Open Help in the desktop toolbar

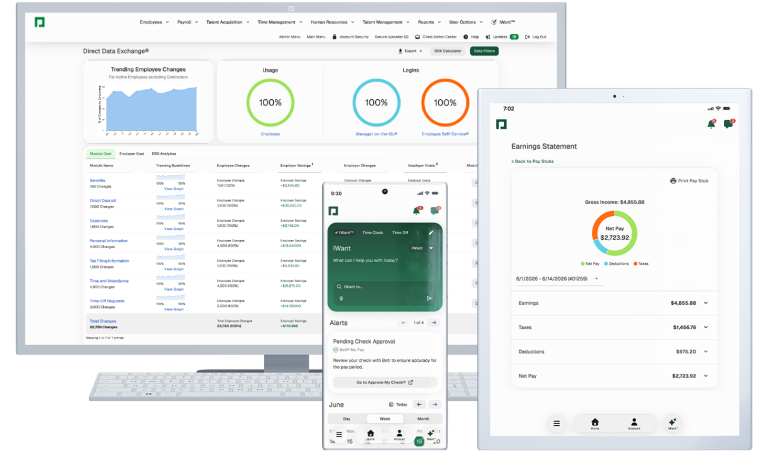[471, 37]
